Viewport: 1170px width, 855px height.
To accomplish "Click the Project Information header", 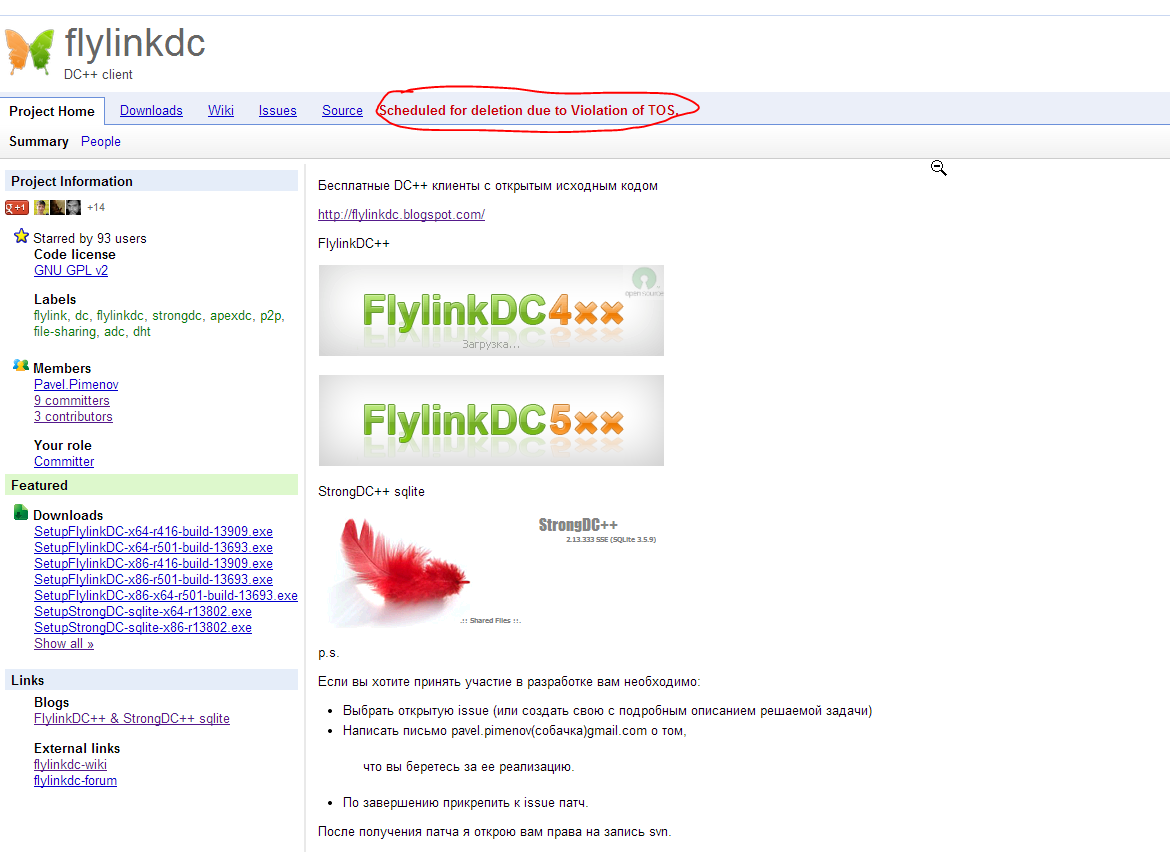I will pos(151,181).
